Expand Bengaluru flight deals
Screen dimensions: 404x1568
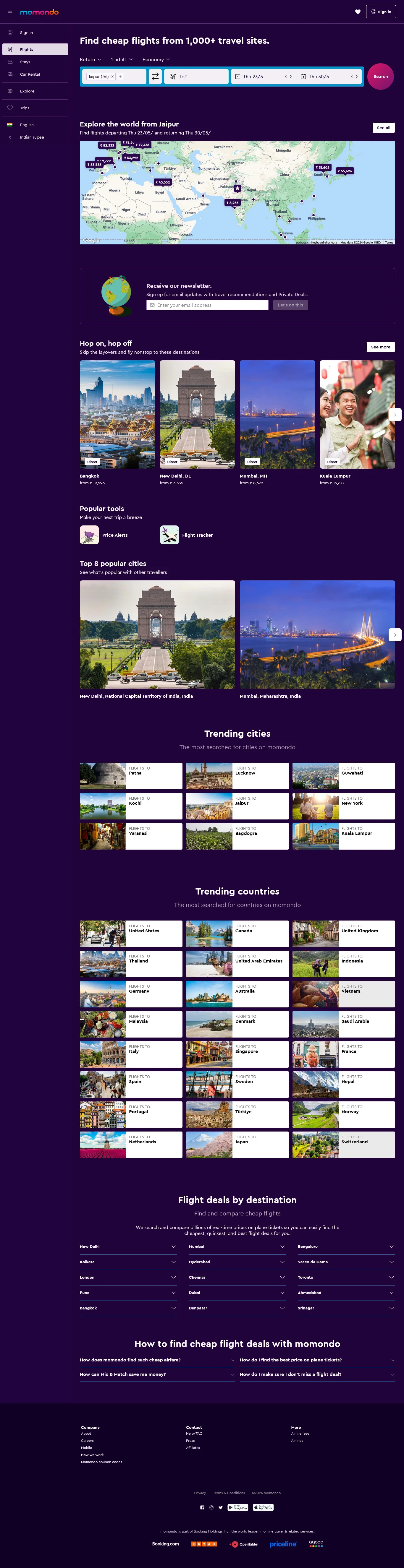346,1246
